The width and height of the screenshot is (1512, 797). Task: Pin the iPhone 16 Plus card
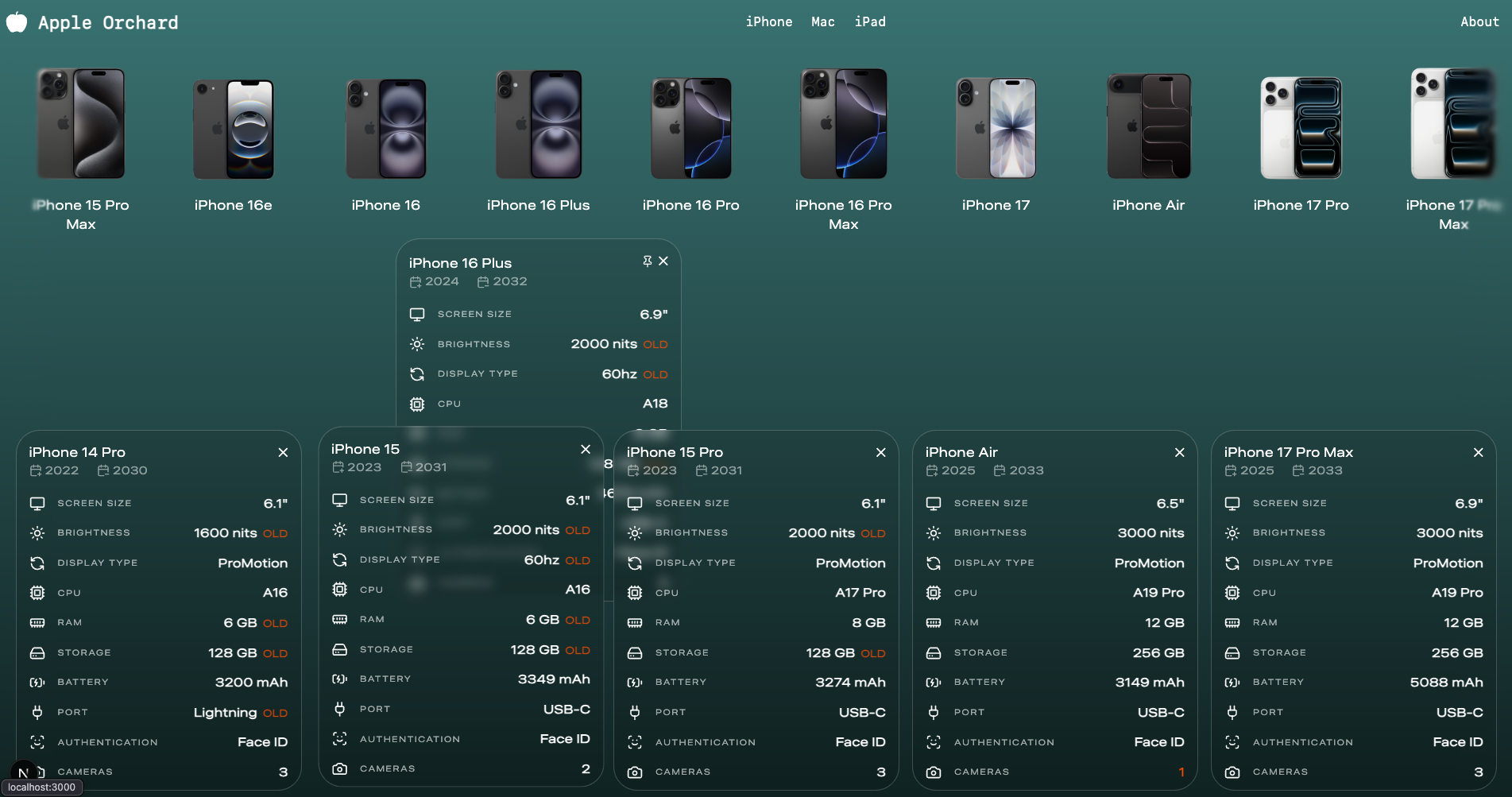(x=647, y=261)
